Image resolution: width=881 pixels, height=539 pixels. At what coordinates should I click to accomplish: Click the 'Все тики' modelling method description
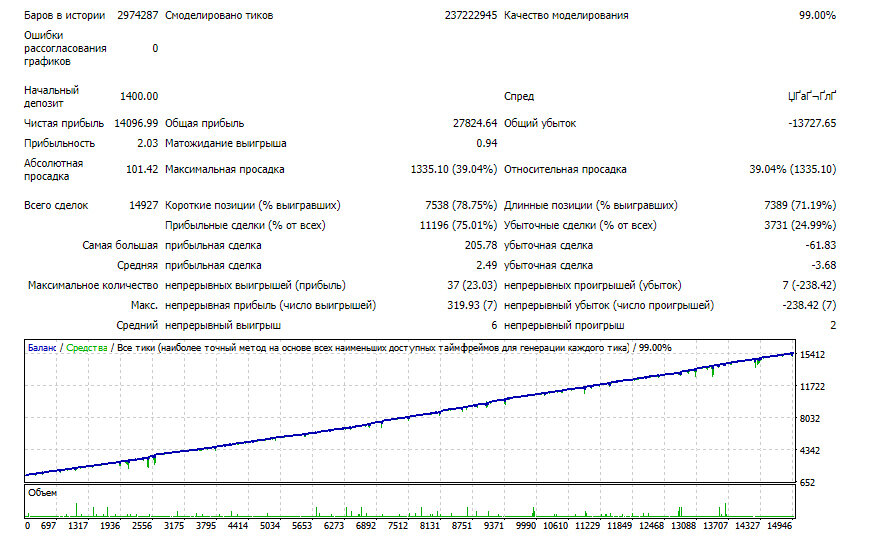click(373, 348)
